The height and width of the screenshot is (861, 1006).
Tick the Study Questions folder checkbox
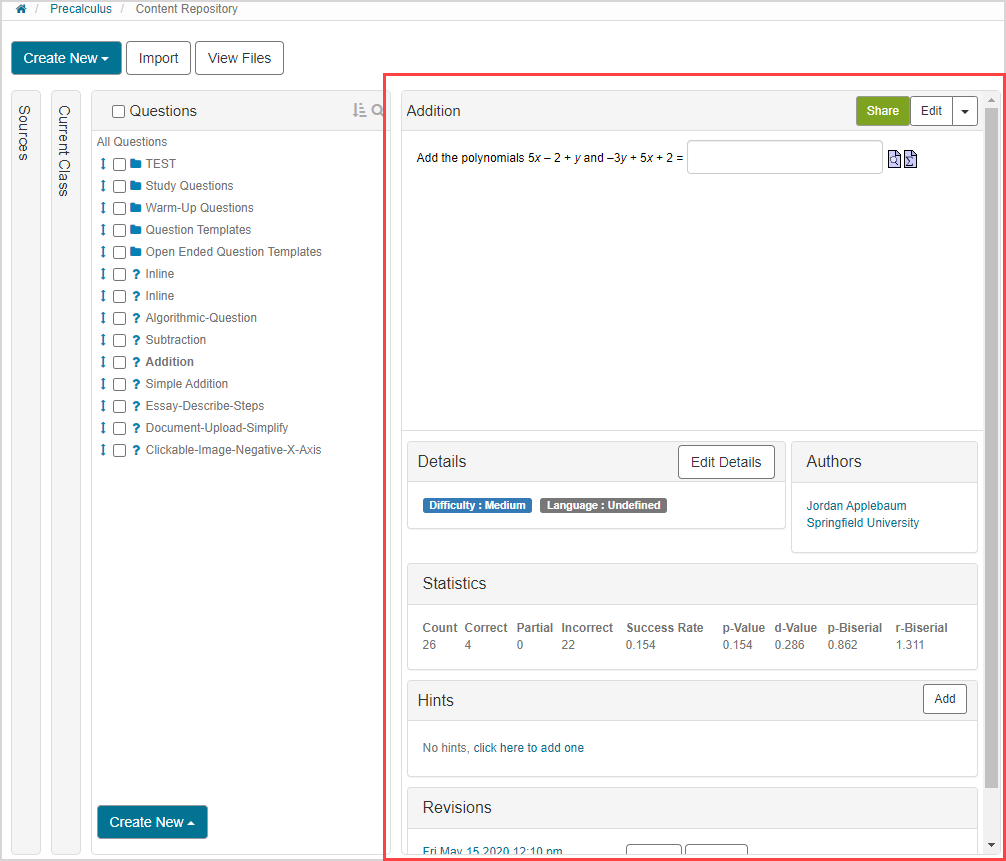coord(119,186)
